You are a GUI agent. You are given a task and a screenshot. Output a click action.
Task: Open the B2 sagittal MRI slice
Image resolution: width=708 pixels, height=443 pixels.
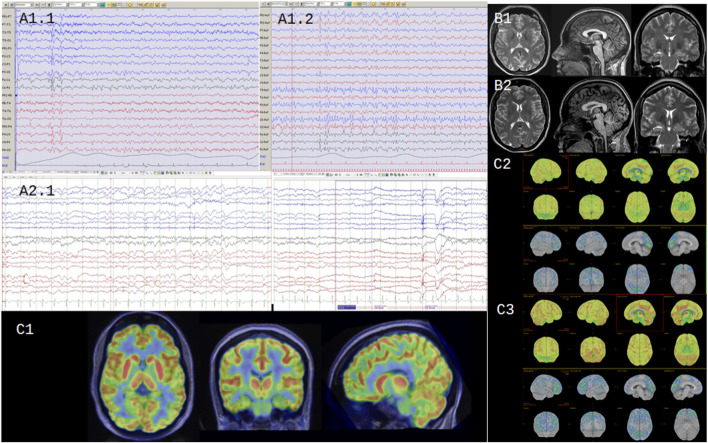[592, 117]
